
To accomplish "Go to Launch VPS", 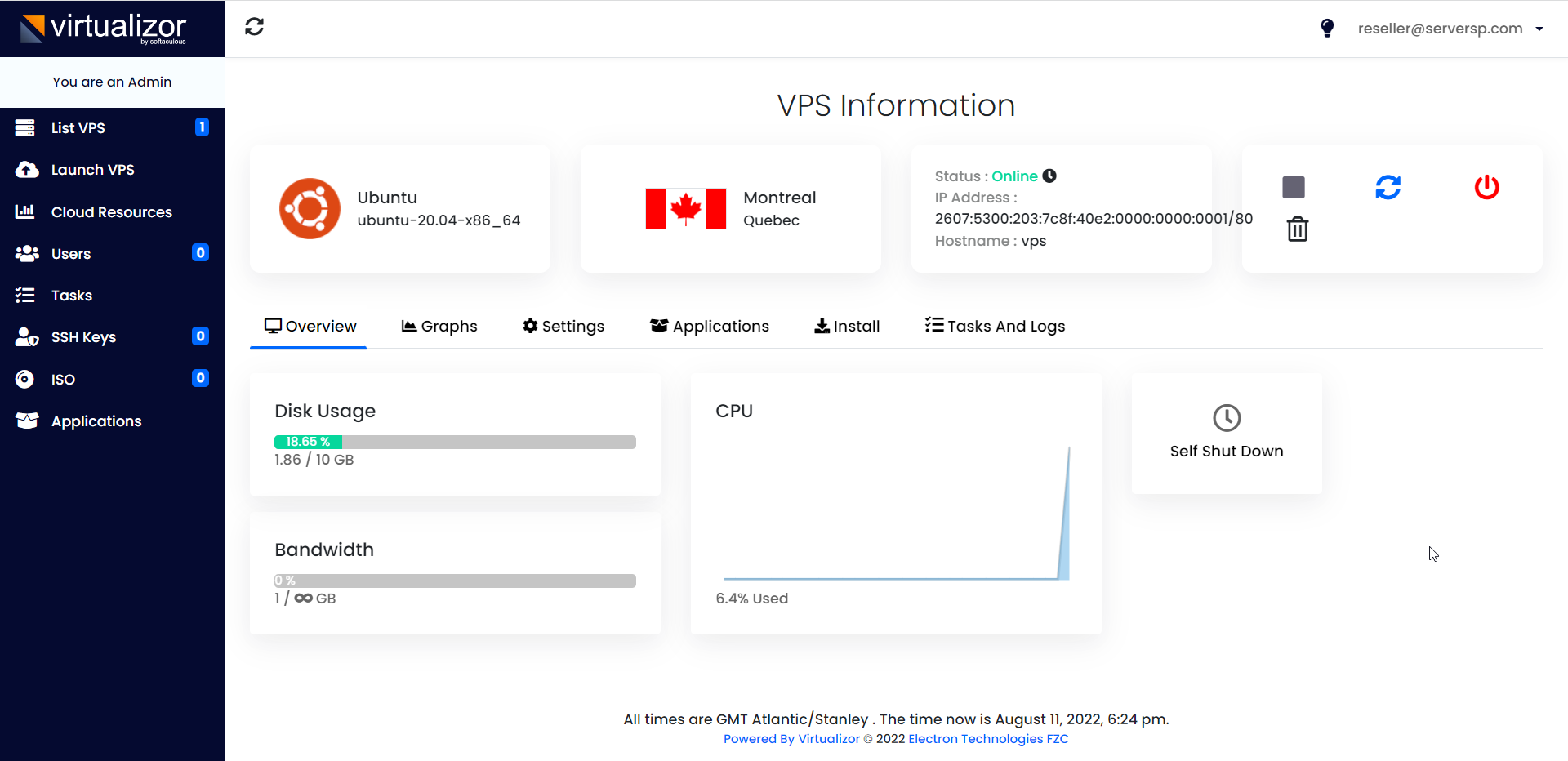I will click(x=112, y=170).
